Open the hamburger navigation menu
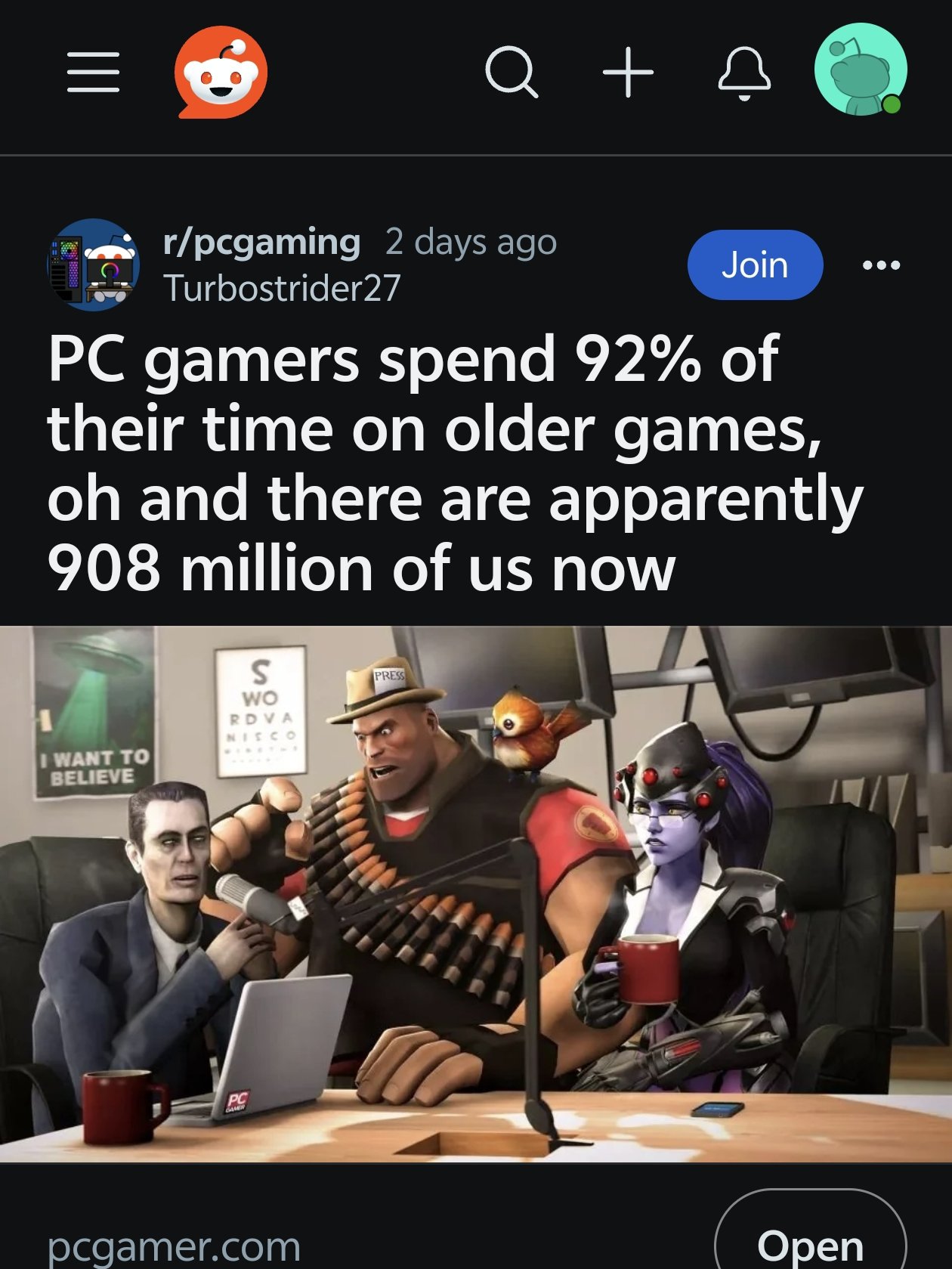Screen dimensions: 952x1269 (x=93, y=73)
